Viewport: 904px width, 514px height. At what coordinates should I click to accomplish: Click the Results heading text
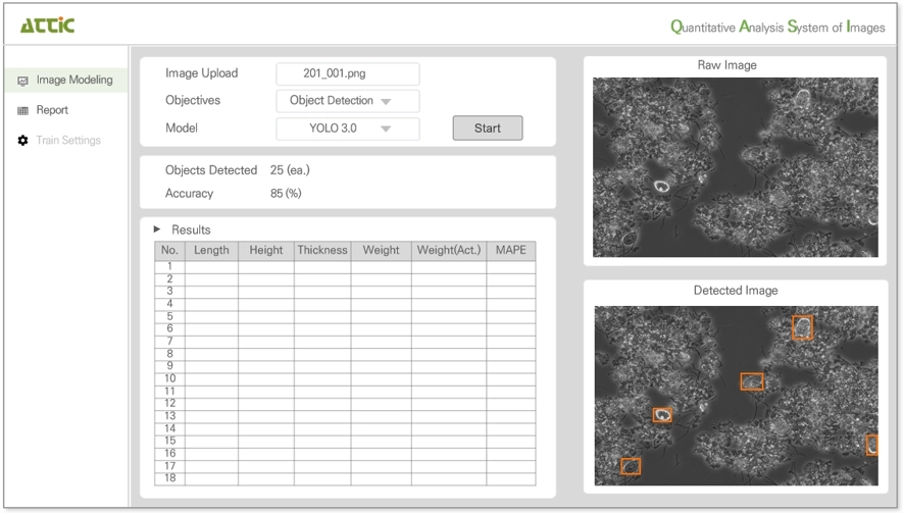(x=191, y=230)
